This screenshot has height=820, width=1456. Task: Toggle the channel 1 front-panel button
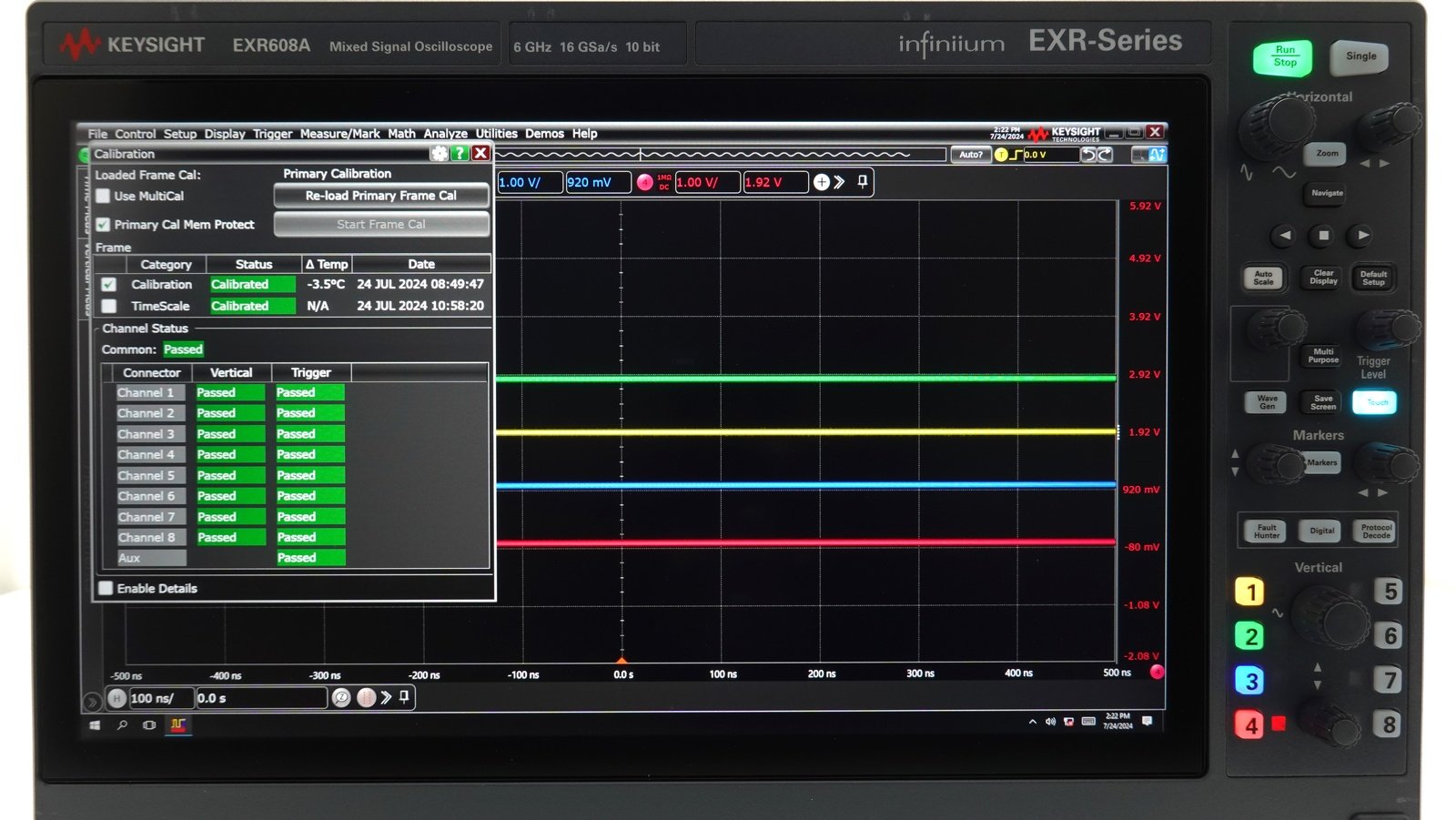pyautogui.click(x=1249, y=592)
